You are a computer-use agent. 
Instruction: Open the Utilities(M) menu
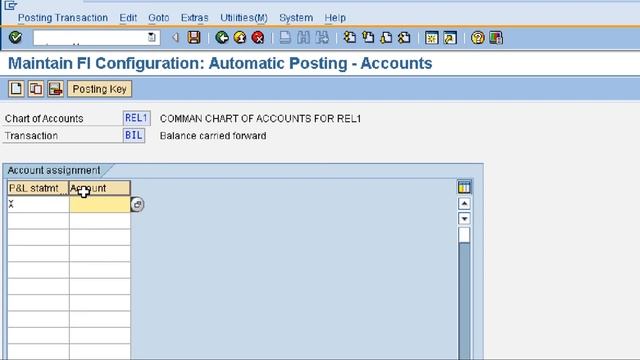pos(244,18)
